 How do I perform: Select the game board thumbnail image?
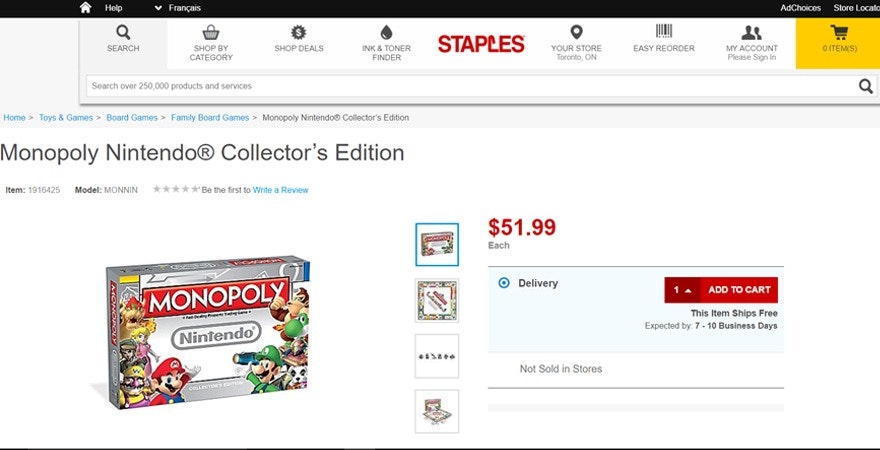[437, 300]
